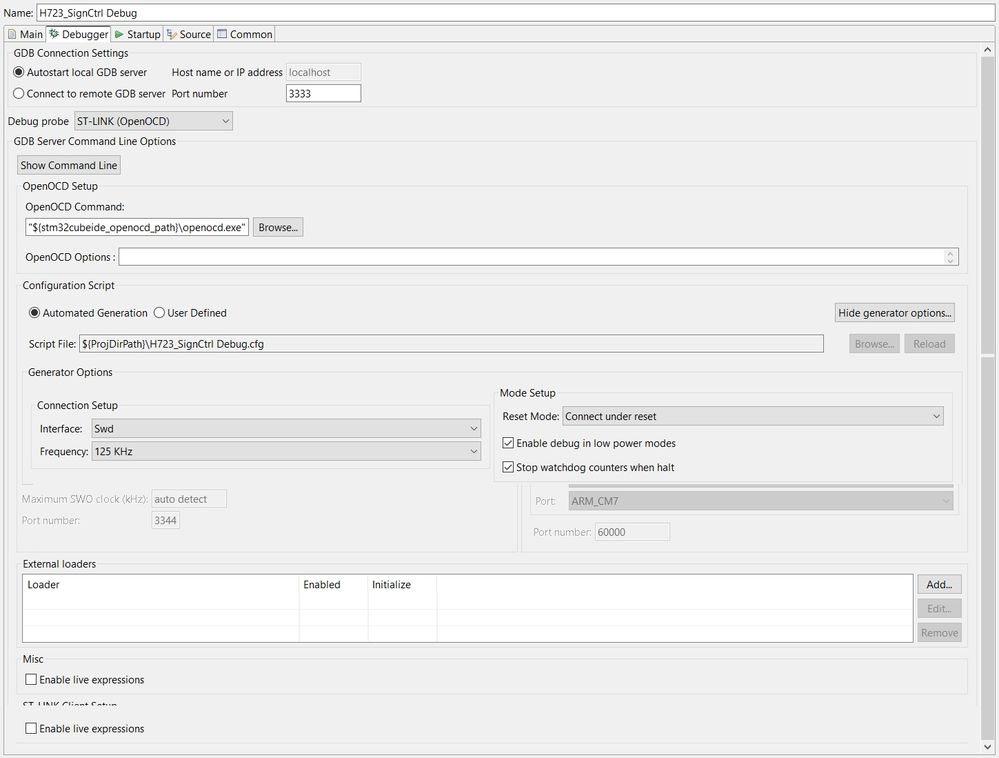Viewport: 999px width, 758px height.
Task: Enable live expressions under Misc
Action: (30, 679)
